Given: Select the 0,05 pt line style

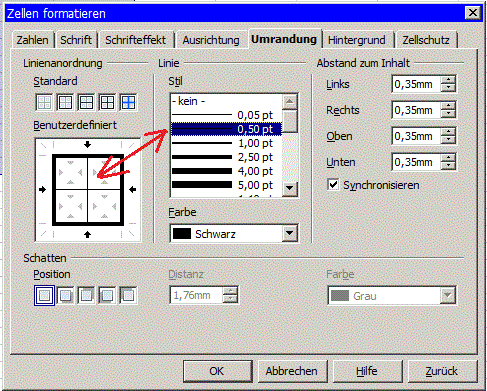Looking at the screenshot, I should pyautogui.click(x=226, y=115).
